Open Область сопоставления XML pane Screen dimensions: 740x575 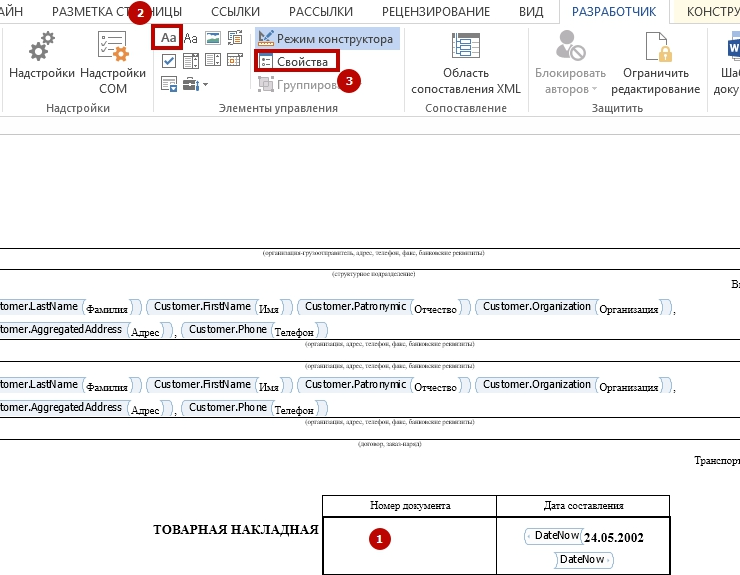(x=466, y=64)
